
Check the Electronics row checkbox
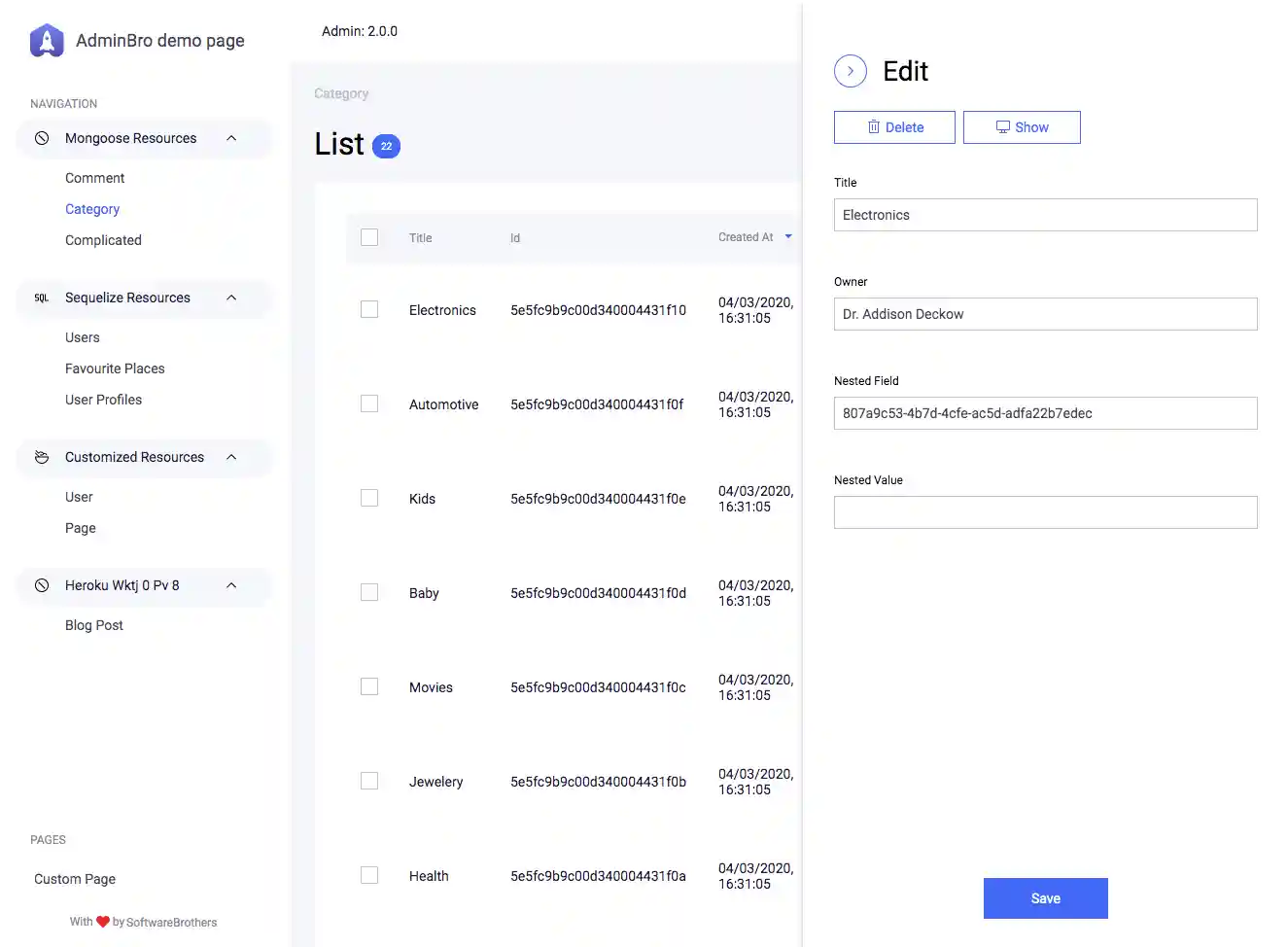pyautogui.click(x=369, y=309)
